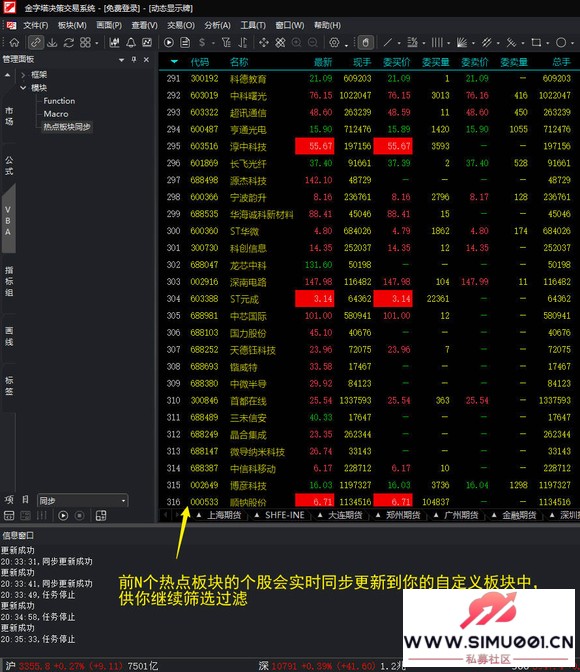The height and width of the screenshot is (672, 580).
Task: Open the 帮助(H) menu
Action: coord(328,25)
